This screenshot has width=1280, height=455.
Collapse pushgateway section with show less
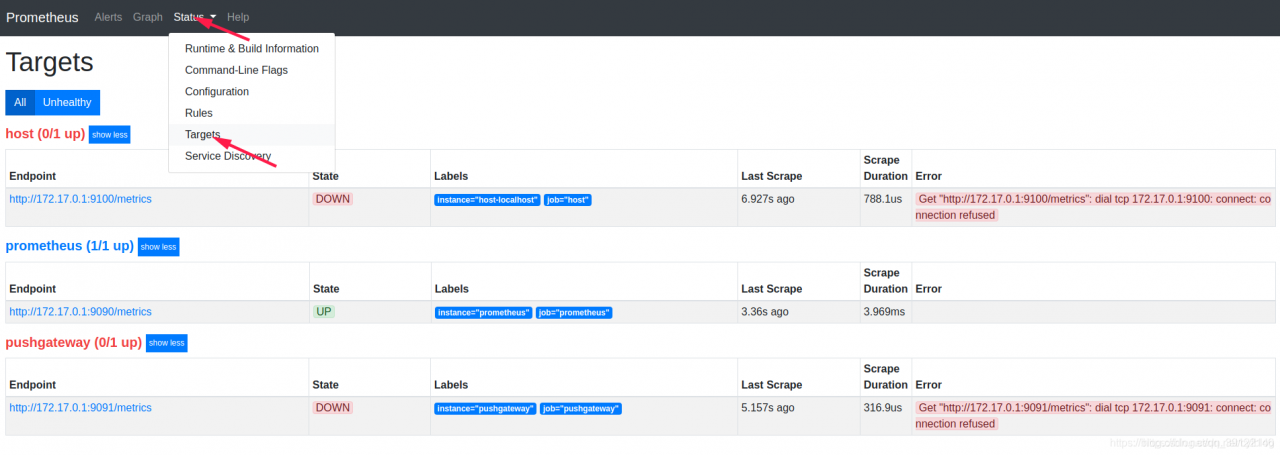click(166, 343)
